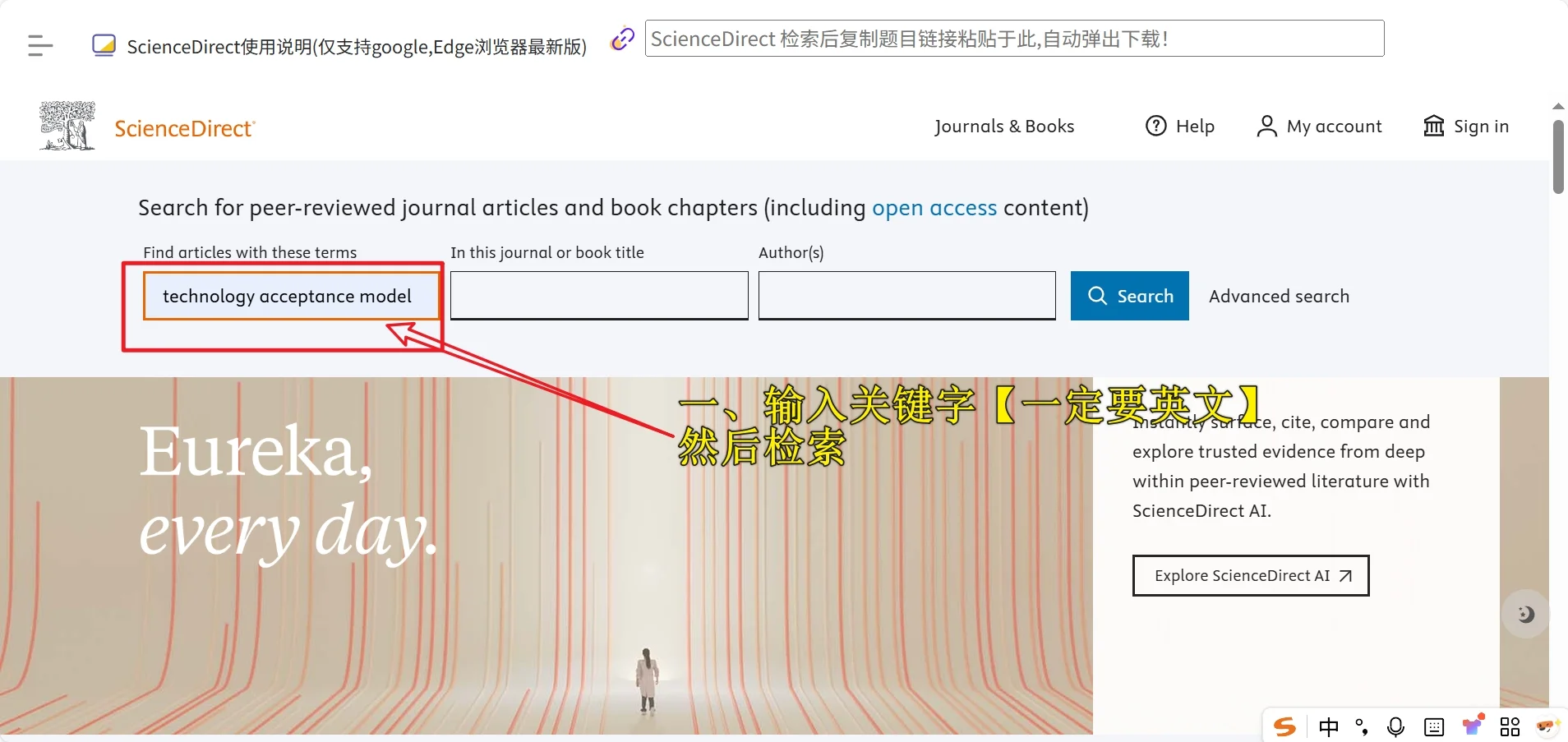Screen dimensions: 1568x742
Task: Toggle the Sogou punctuation mode icon
Action: [1362, 726]
